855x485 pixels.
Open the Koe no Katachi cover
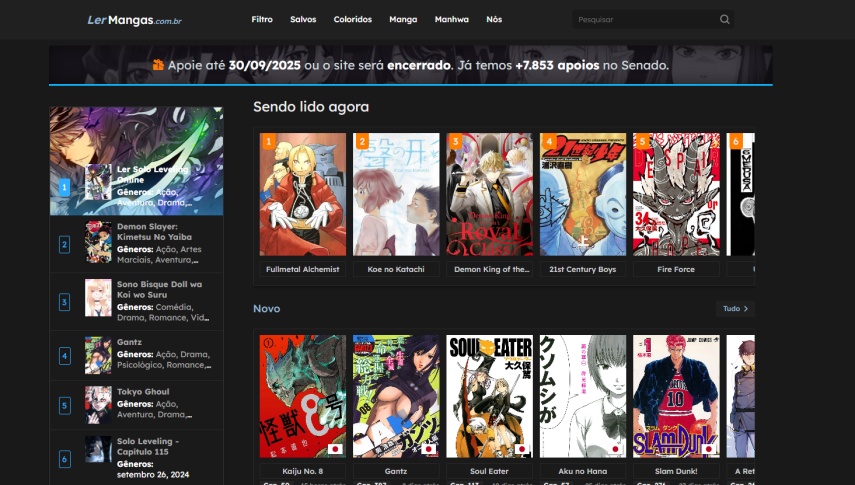(x=396, y=194)
